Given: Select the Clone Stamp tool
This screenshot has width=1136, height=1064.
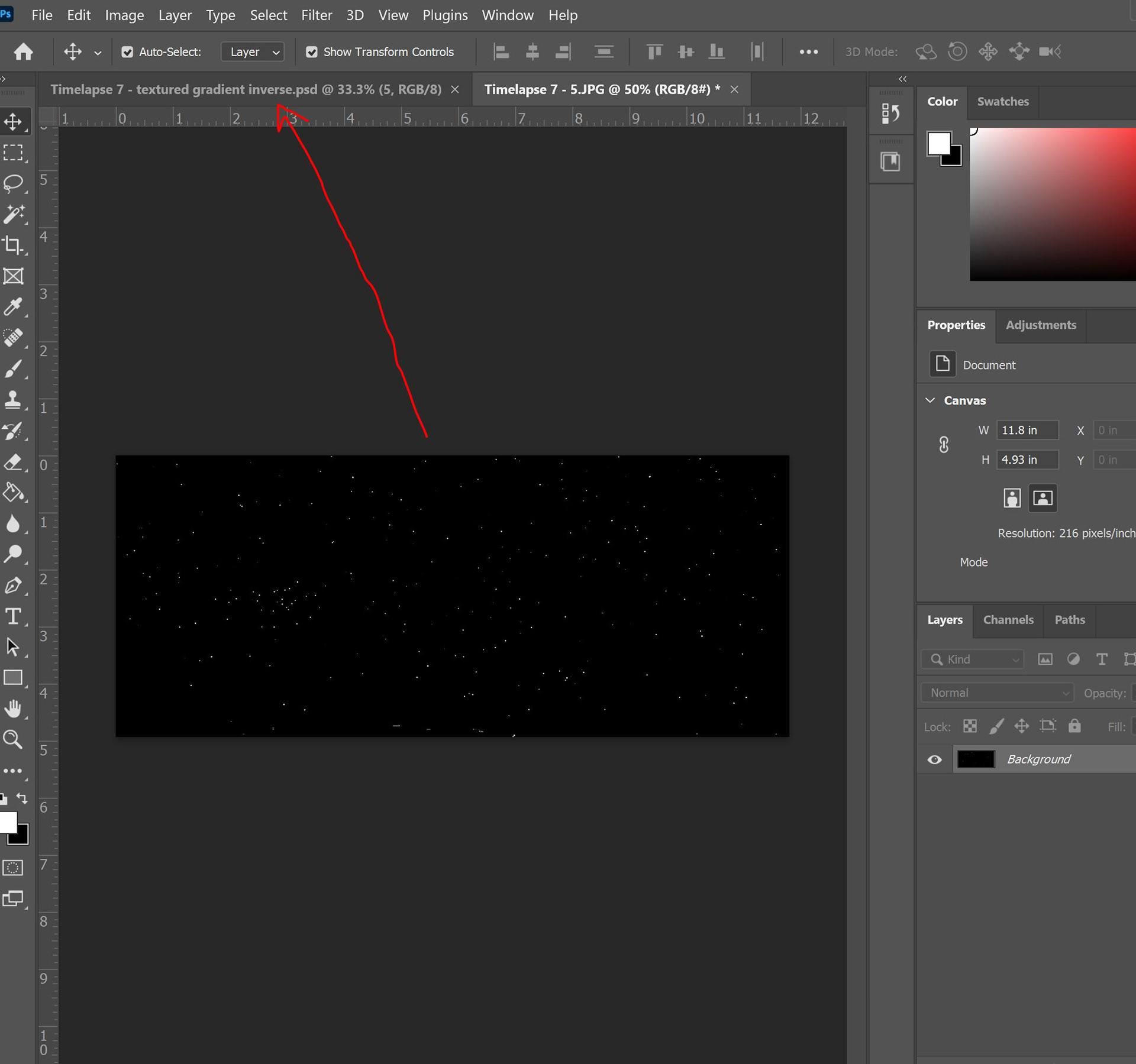Looking at the screenshot, I should point(13,400).
